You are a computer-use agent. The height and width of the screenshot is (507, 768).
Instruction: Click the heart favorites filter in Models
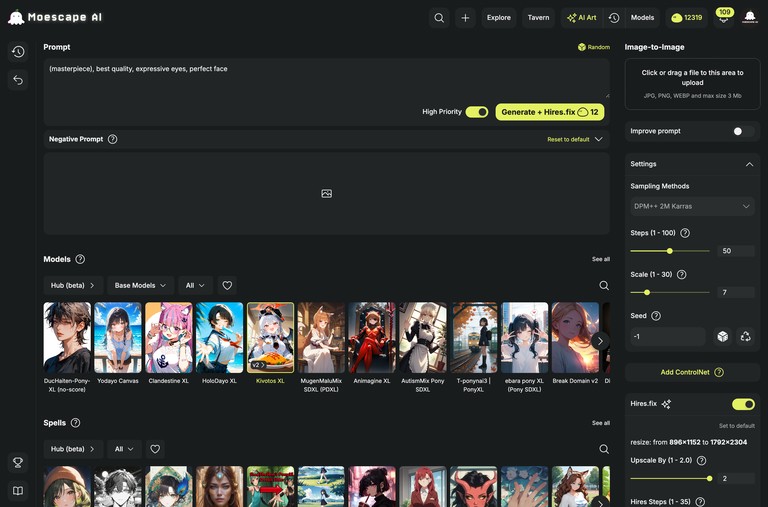227,285
